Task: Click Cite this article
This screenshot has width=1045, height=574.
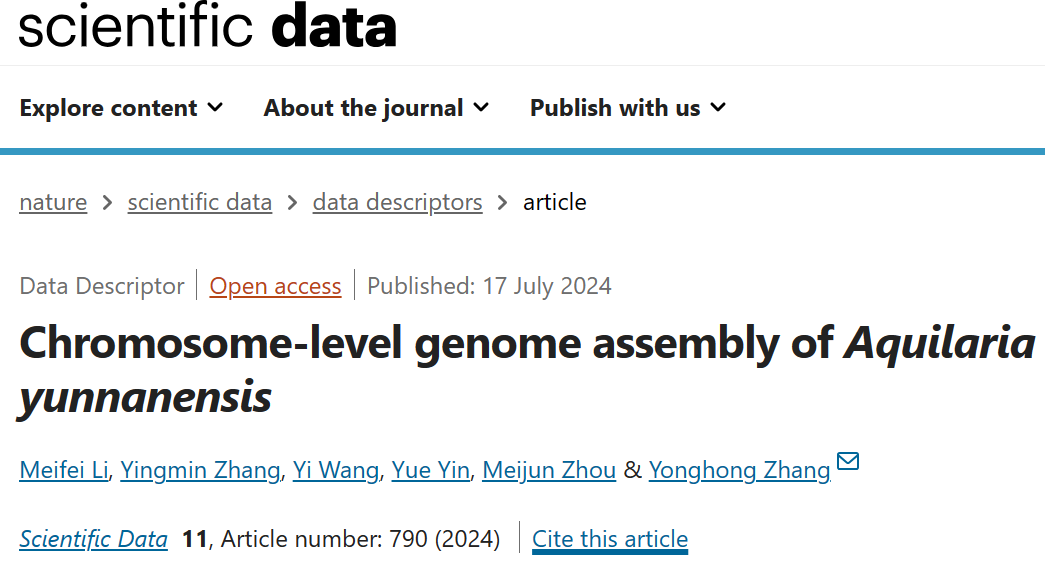Action: pos(610,540)
